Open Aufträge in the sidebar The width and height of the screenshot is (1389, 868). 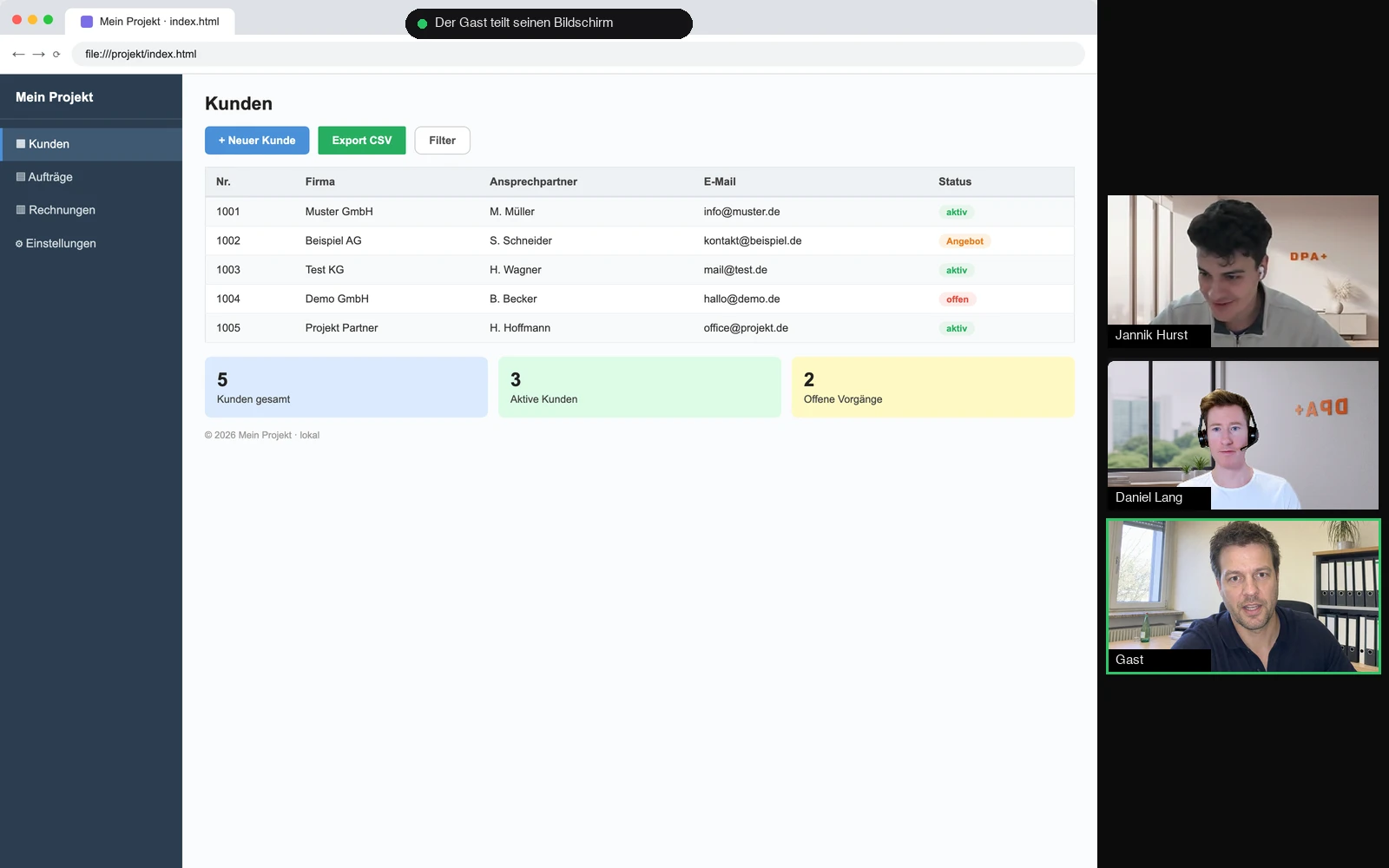point(91,177)
